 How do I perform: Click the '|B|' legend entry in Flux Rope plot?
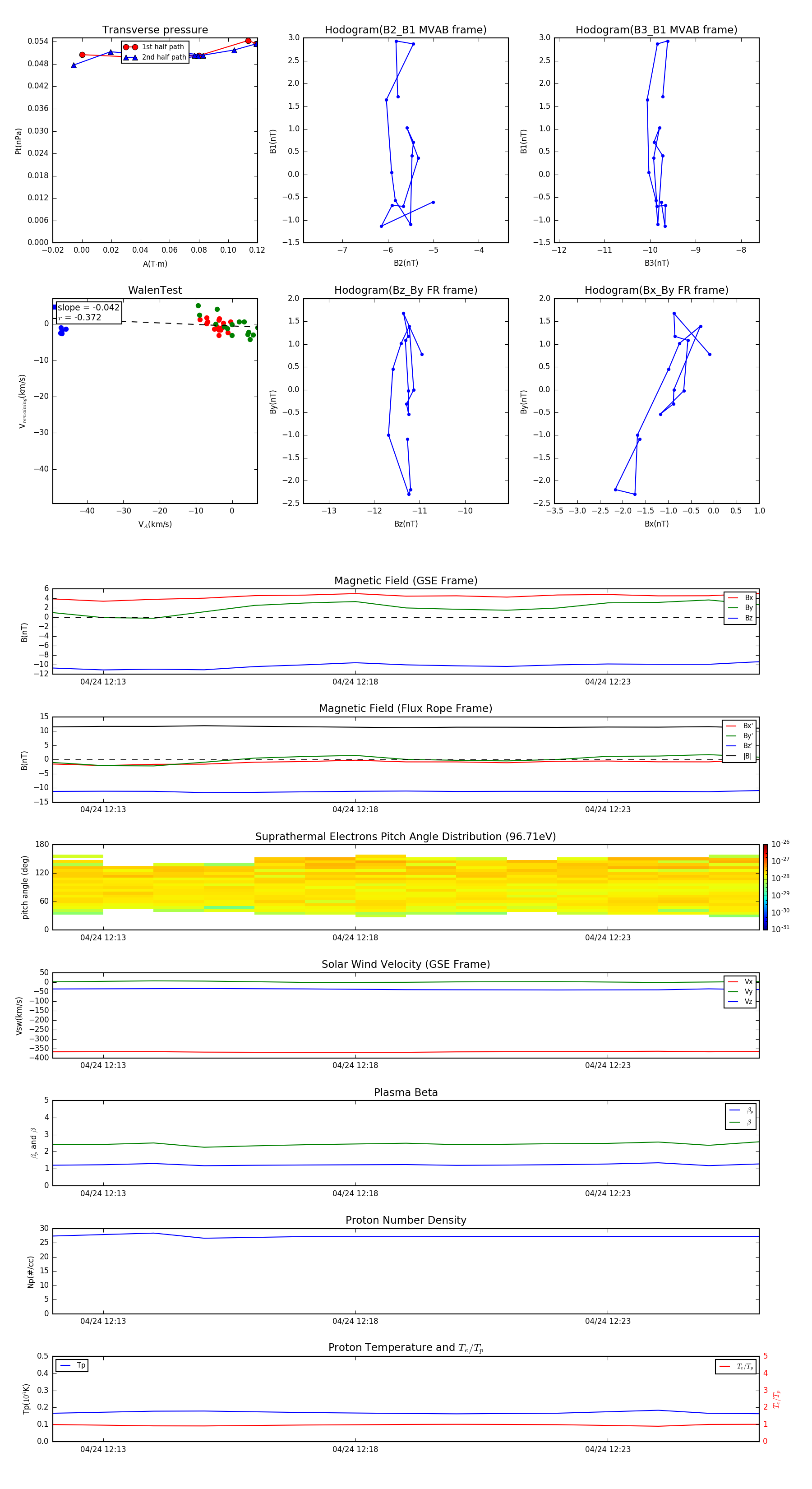click(x=739, y=756)
